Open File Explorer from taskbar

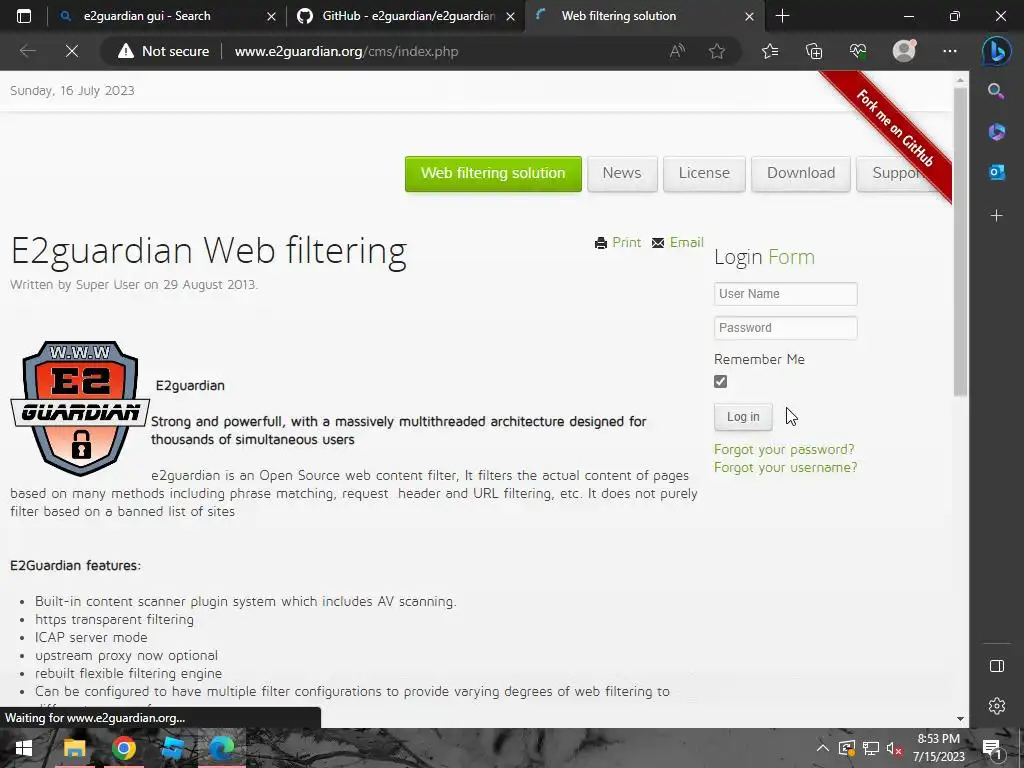[x=74, y=748]
